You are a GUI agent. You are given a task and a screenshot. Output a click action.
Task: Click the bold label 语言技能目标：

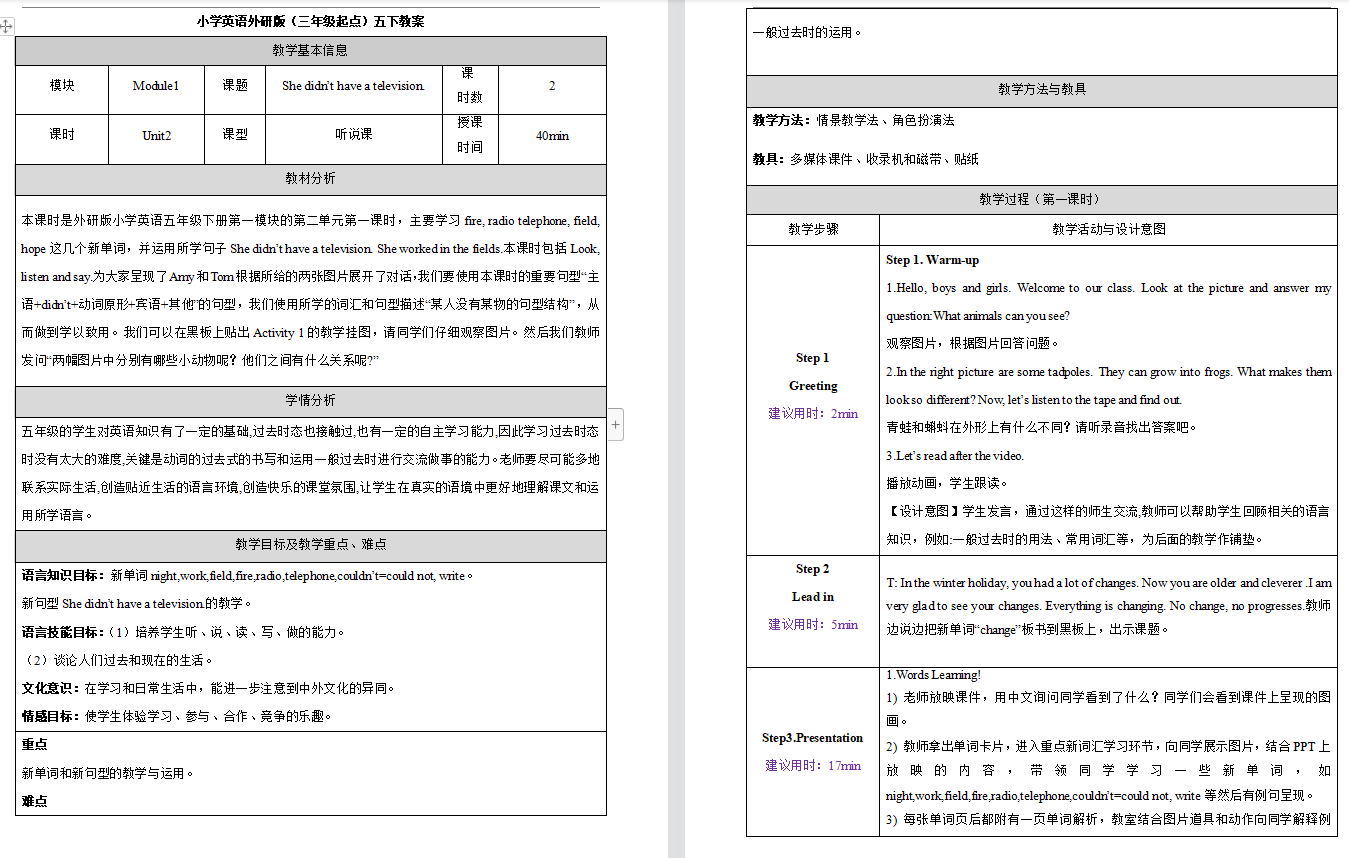click(x=64, y=632)
